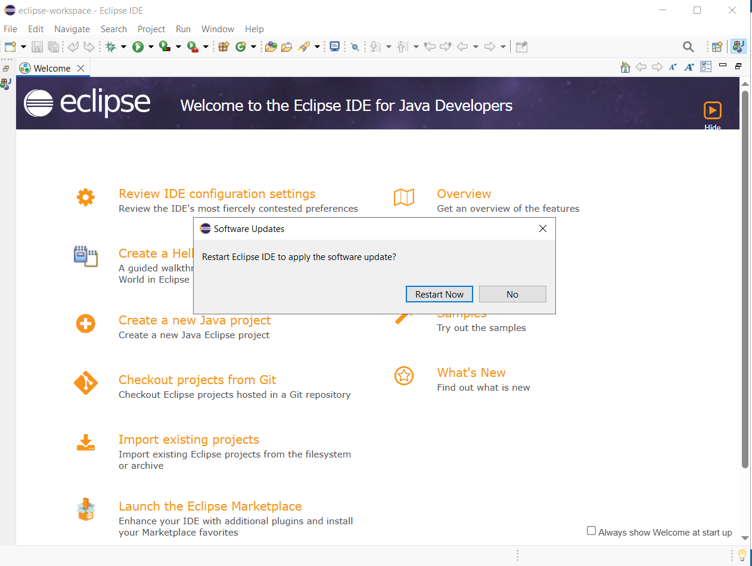Expand the Back navigation history dropdown
The height and width of the screenshot is (566, 752).
[476, 47]
